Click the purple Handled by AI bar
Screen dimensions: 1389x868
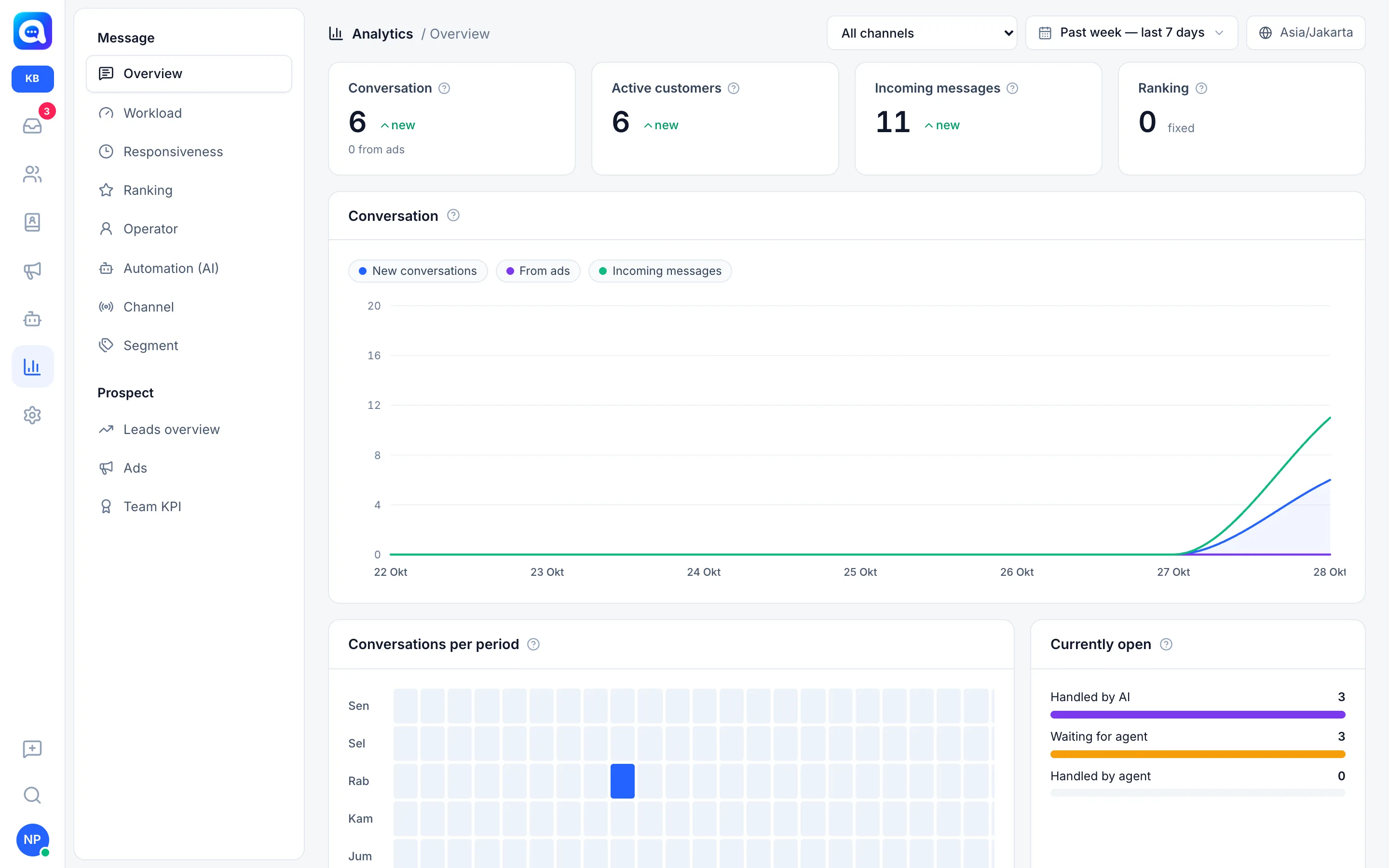(x=1198, y=715)
